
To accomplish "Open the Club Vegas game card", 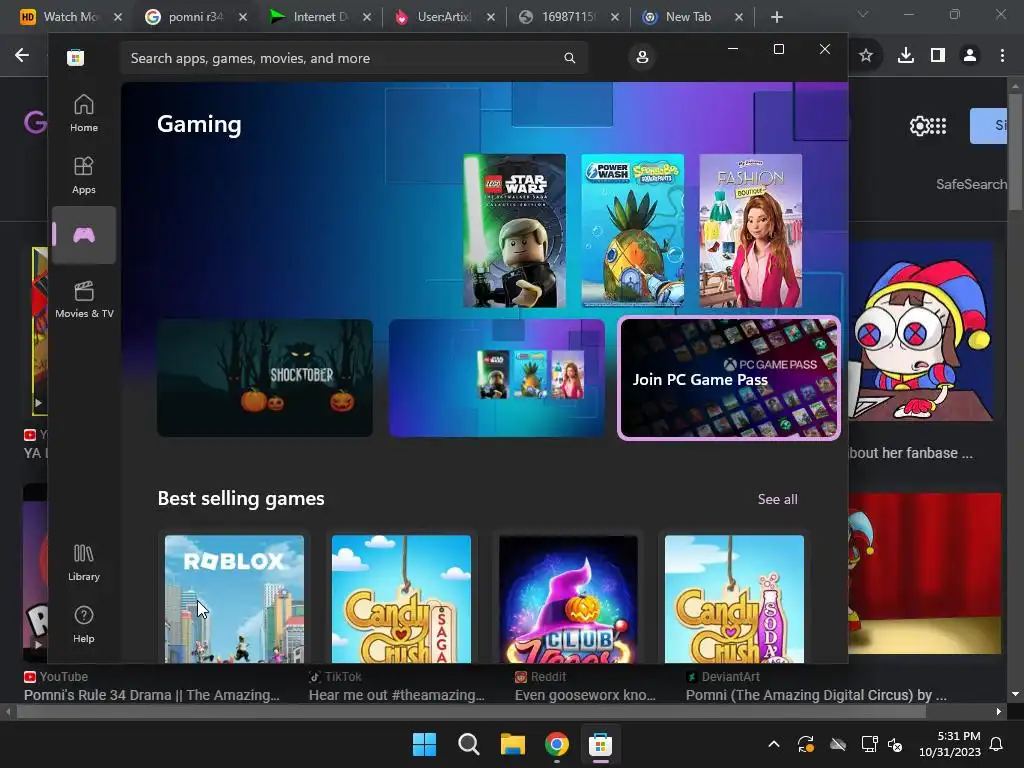I will point(568,599).
